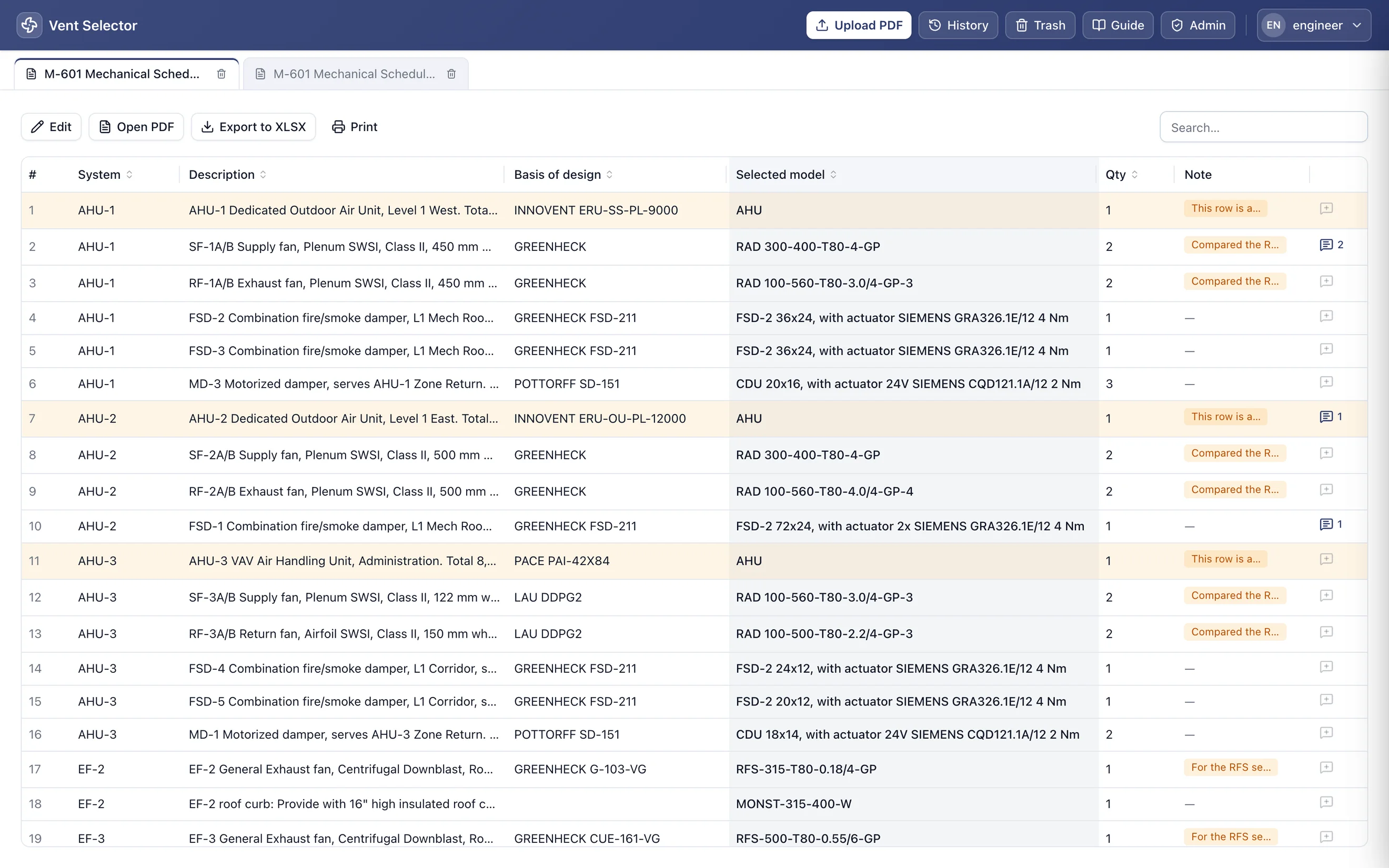Image resolution: width=1389 pixels, height=868 pixels.
Task: Add comment to EF-2 roof curb row 18
Action: pyautogui.click(x=1326, y=802)
